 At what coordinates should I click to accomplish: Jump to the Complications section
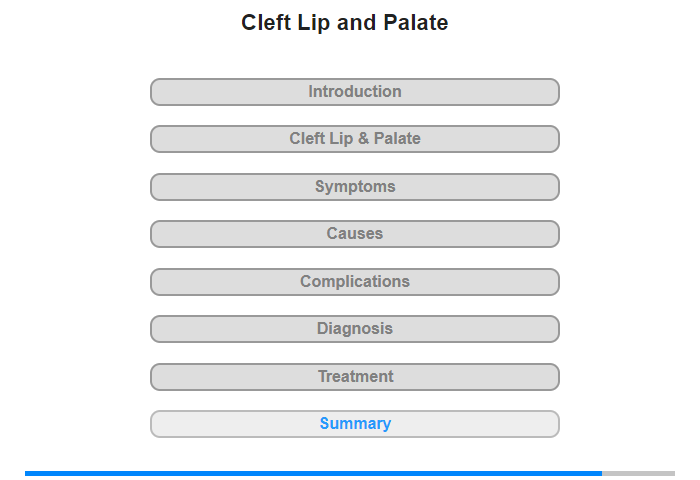(x=355, y=282)
